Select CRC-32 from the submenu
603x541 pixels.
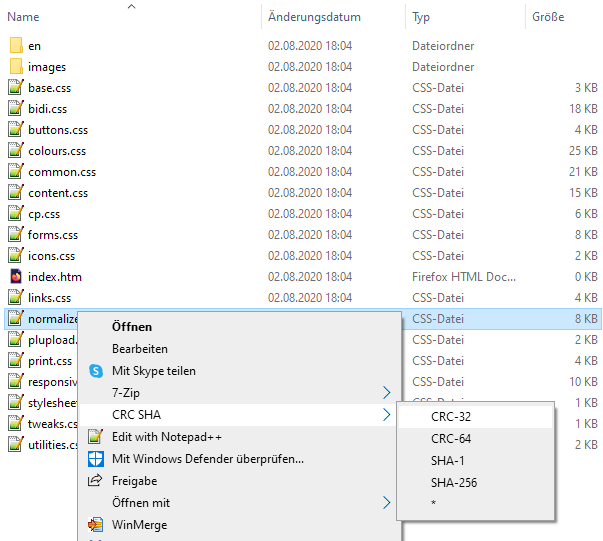(451, 417)
